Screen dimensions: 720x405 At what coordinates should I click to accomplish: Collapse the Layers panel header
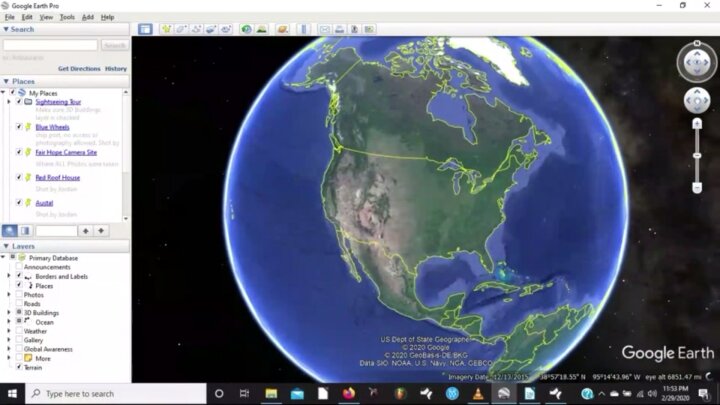(x=6, y=246)
